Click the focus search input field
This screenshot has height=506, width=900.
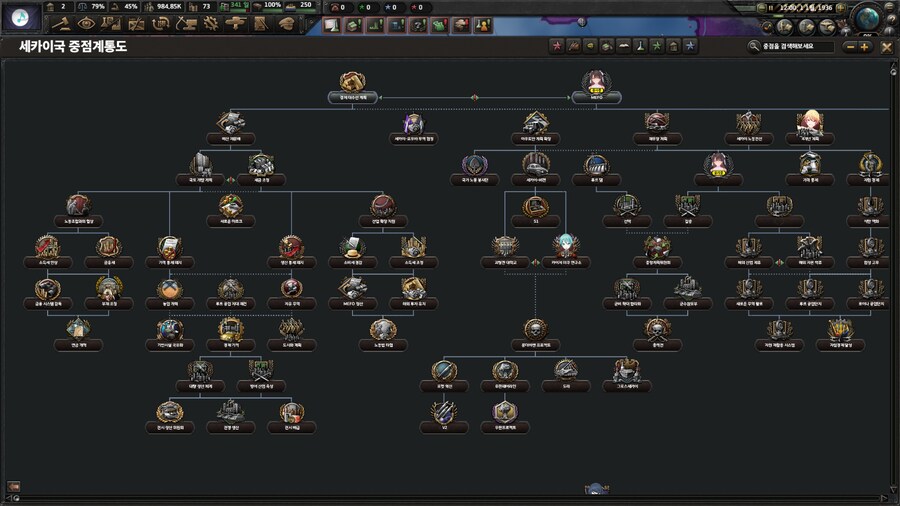coord(795,46)
